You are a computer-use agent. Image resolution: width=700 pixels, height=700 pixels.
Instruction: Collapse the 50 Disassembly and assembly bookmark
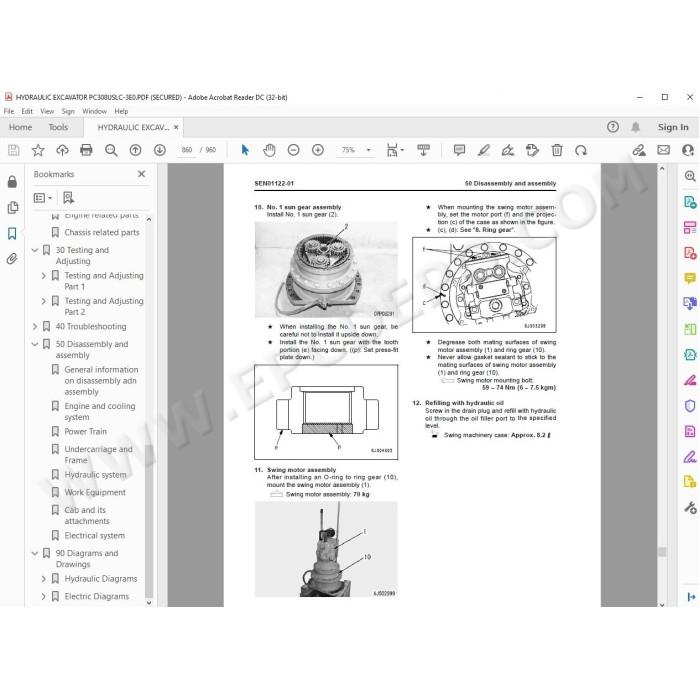click(x=35, y=344)
